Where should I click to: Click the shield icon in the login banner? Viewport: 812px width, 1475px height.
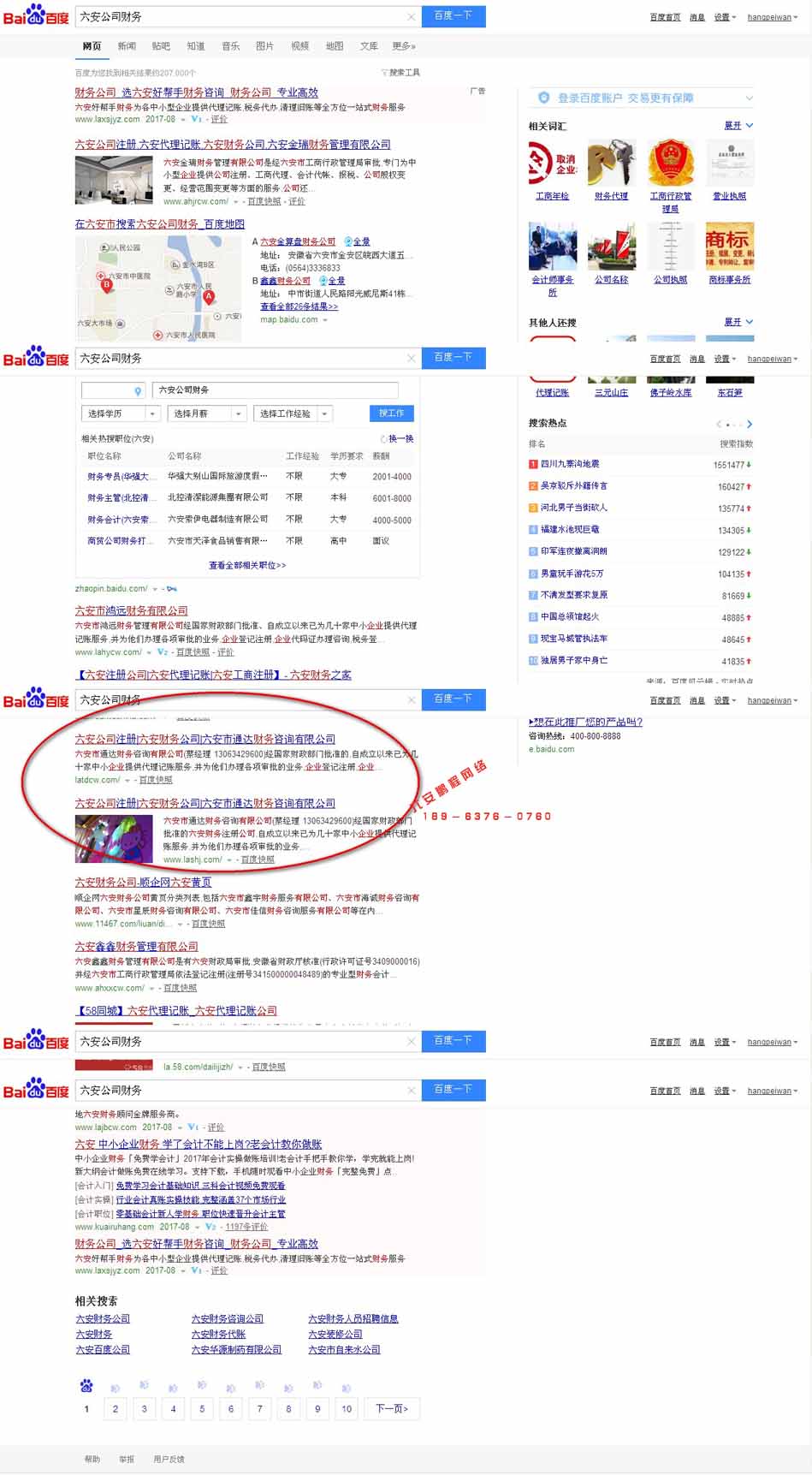point(543,98)
